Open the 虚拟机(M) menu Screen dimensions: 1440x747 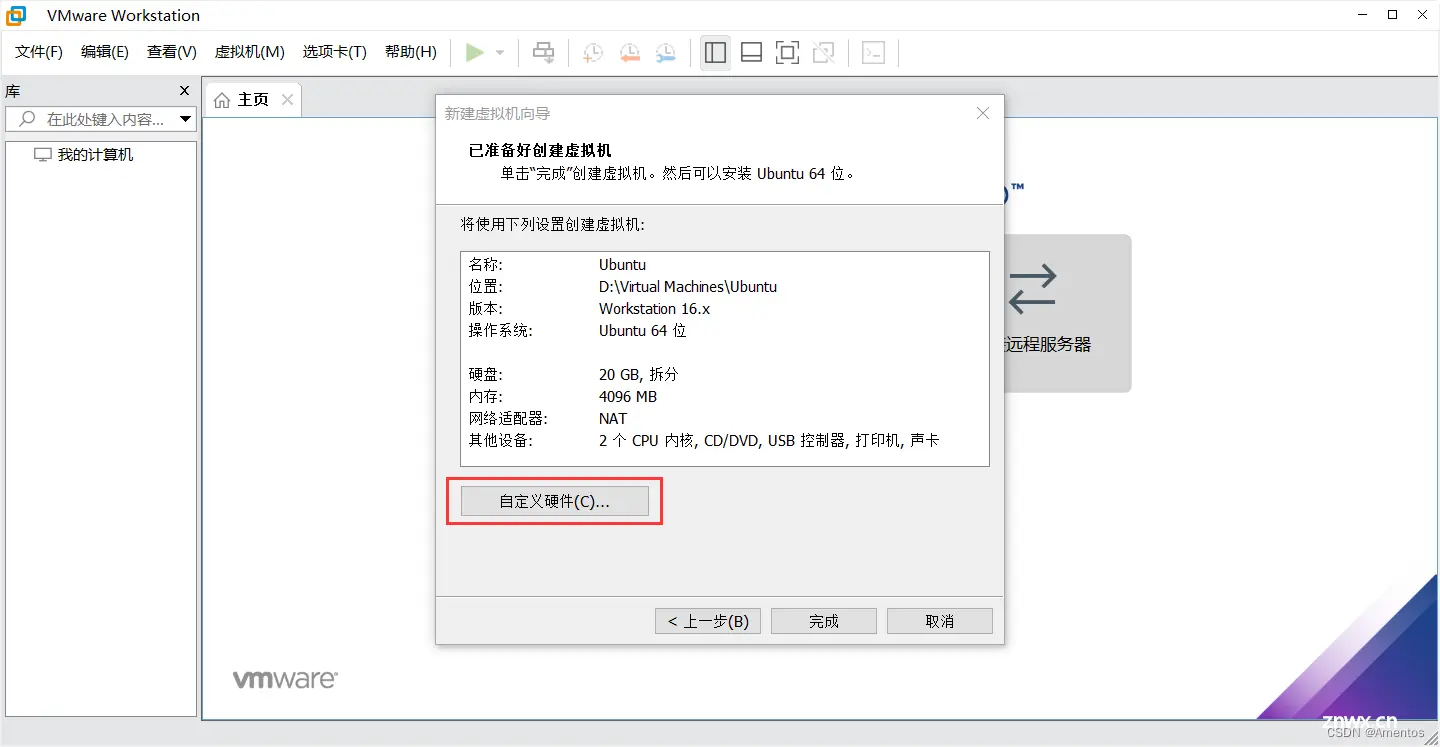tap(250, 52)
